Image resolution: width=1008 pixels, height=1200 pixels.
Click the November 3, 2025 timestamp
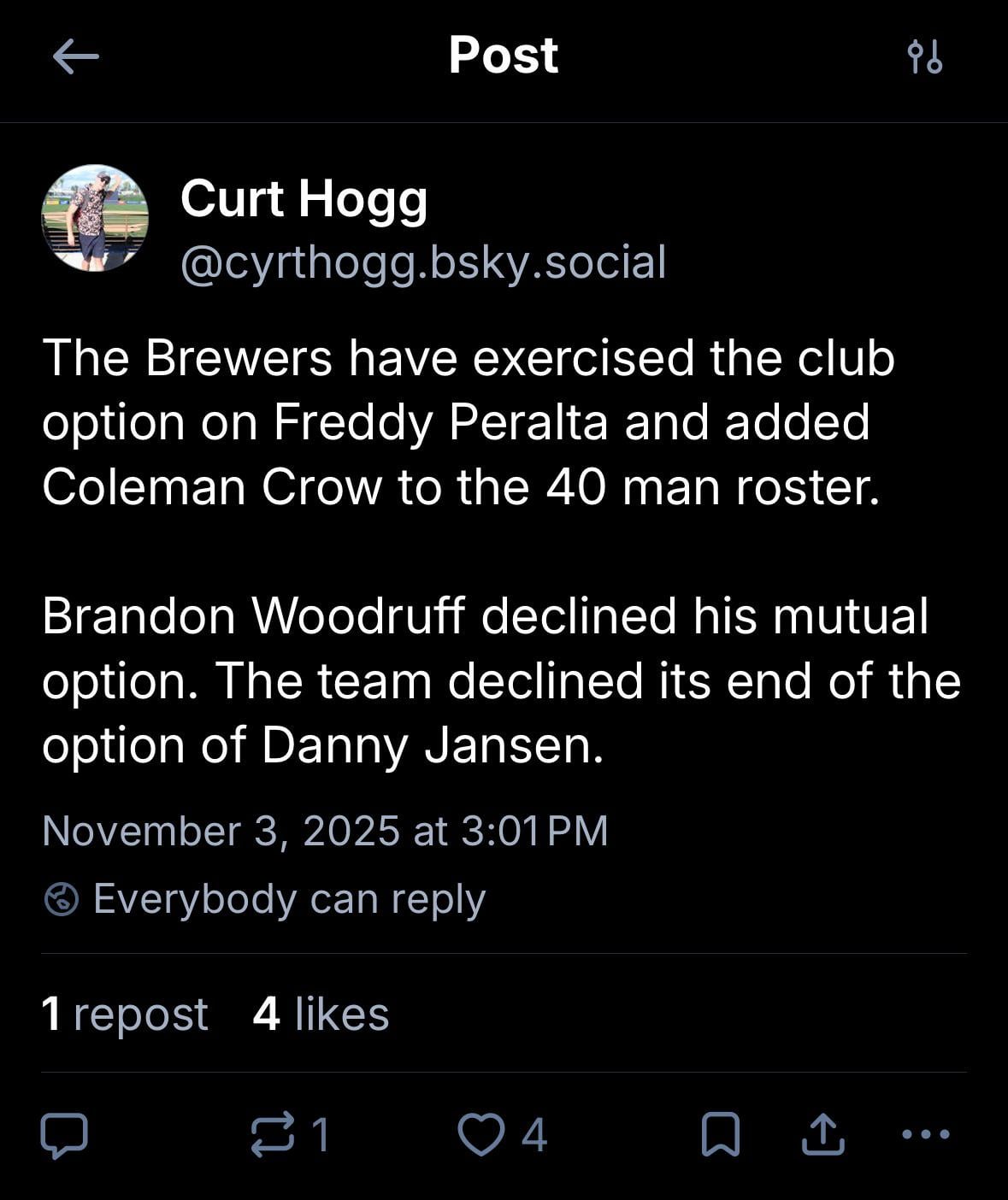325,831
